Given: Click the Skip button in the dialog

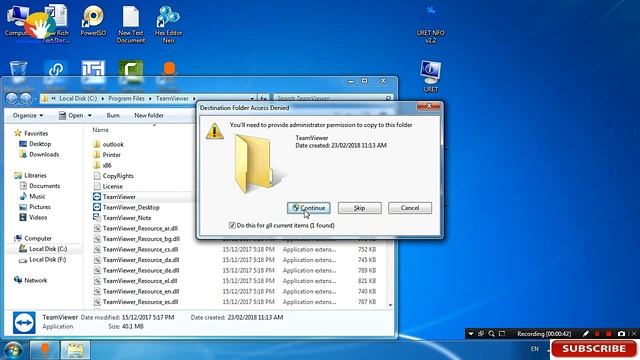Looking at the screenshot, I should (360, 208).
